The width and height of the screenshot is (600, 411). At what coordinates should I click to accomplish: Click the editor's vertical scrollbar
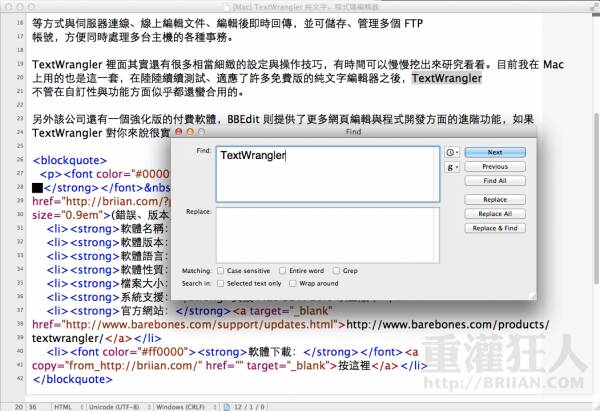coord(596,199)
